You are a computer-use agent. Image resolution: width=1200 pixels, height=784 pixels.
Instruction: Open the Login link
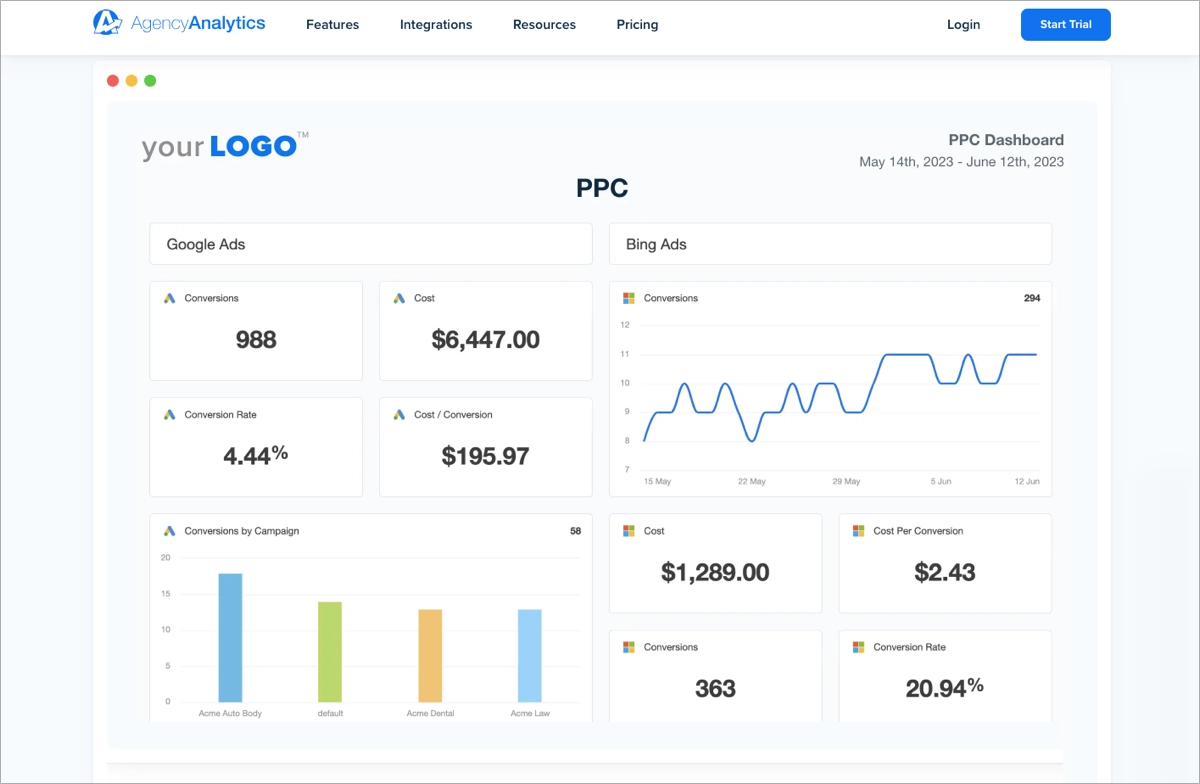click(x=963, y=24)
